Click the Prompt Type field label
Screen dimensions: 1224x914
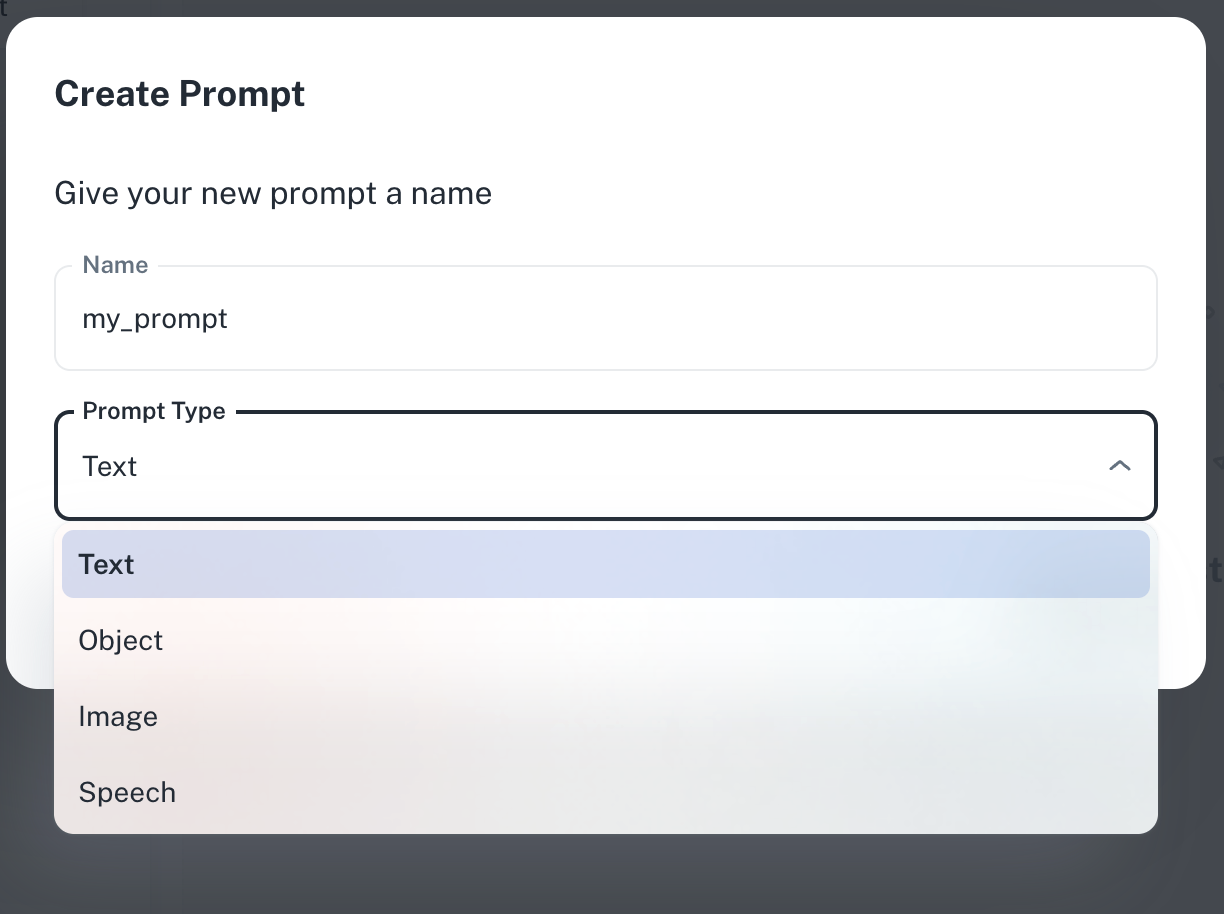click(153, 410)
